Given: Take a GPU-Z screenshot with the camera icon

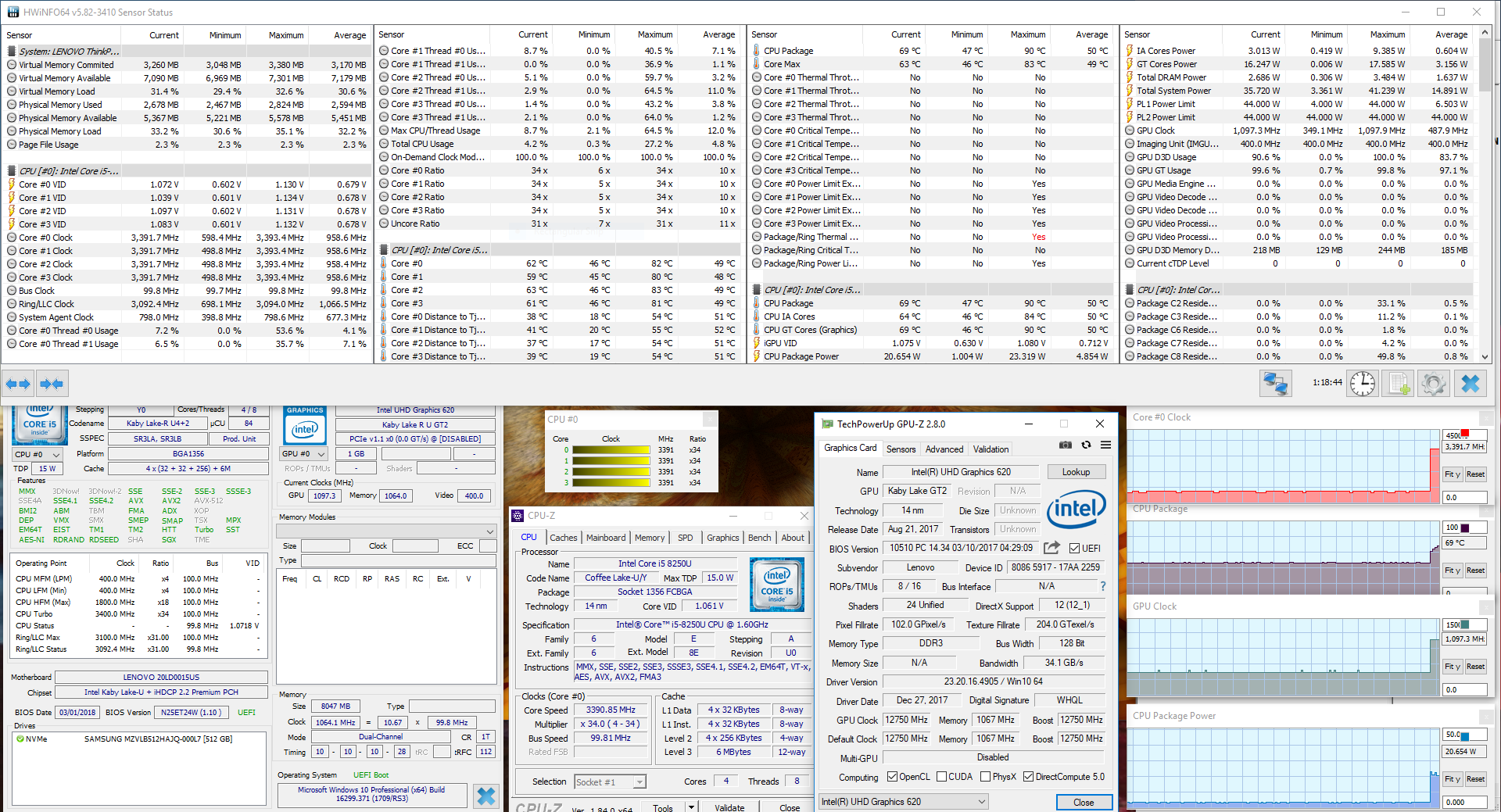Looking at the screenshot, I should click(x=1066, y=445).
